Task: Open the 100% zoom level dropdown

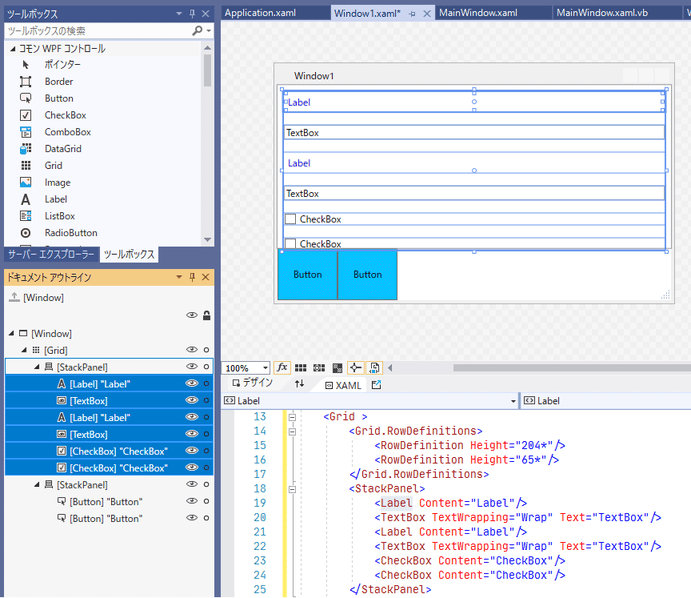Action: [264, 368]
